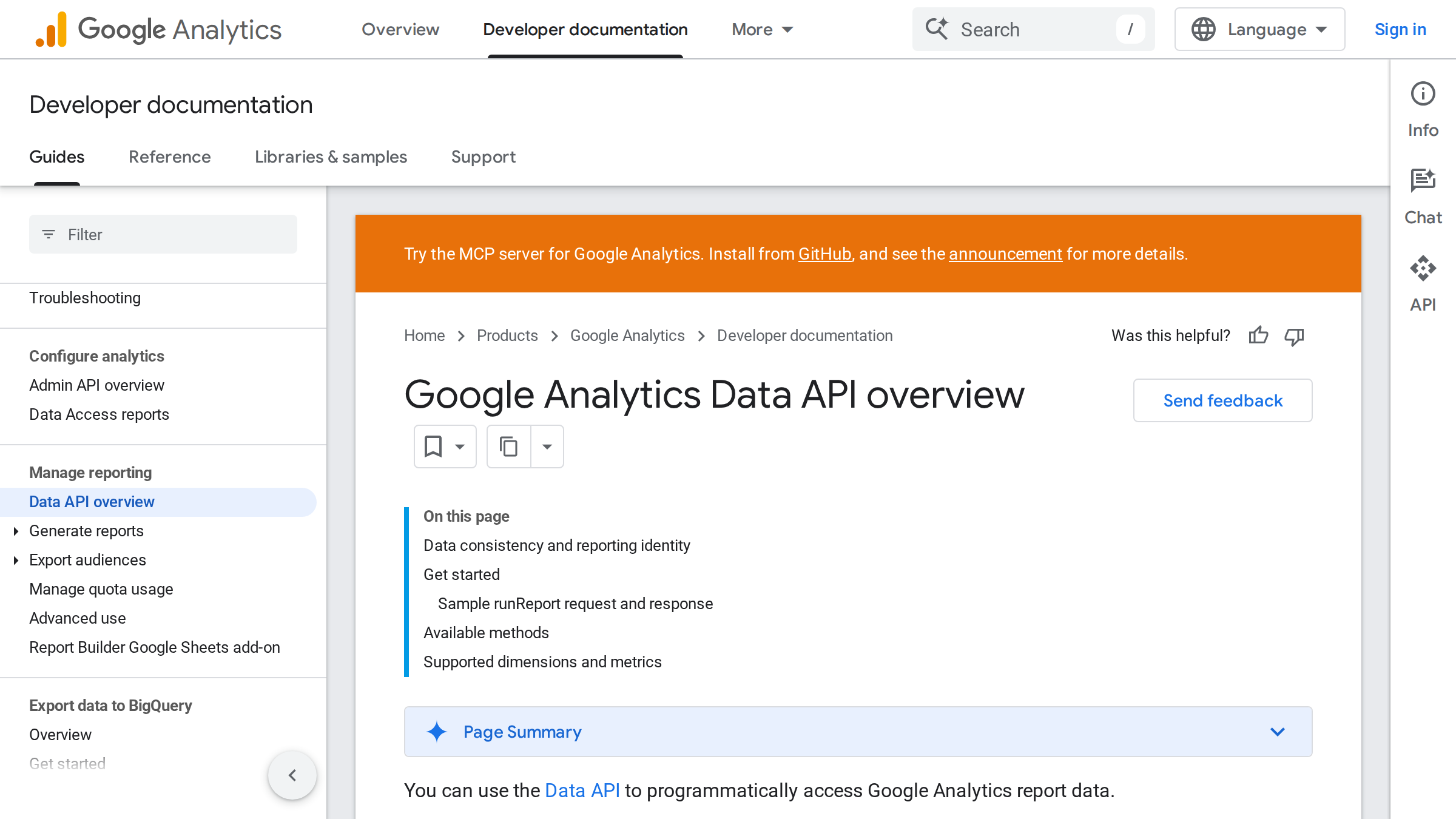Open the More menu dropdown
Image resolution: width=1456 pixels, height=819 pixels.
click(763, 29)
